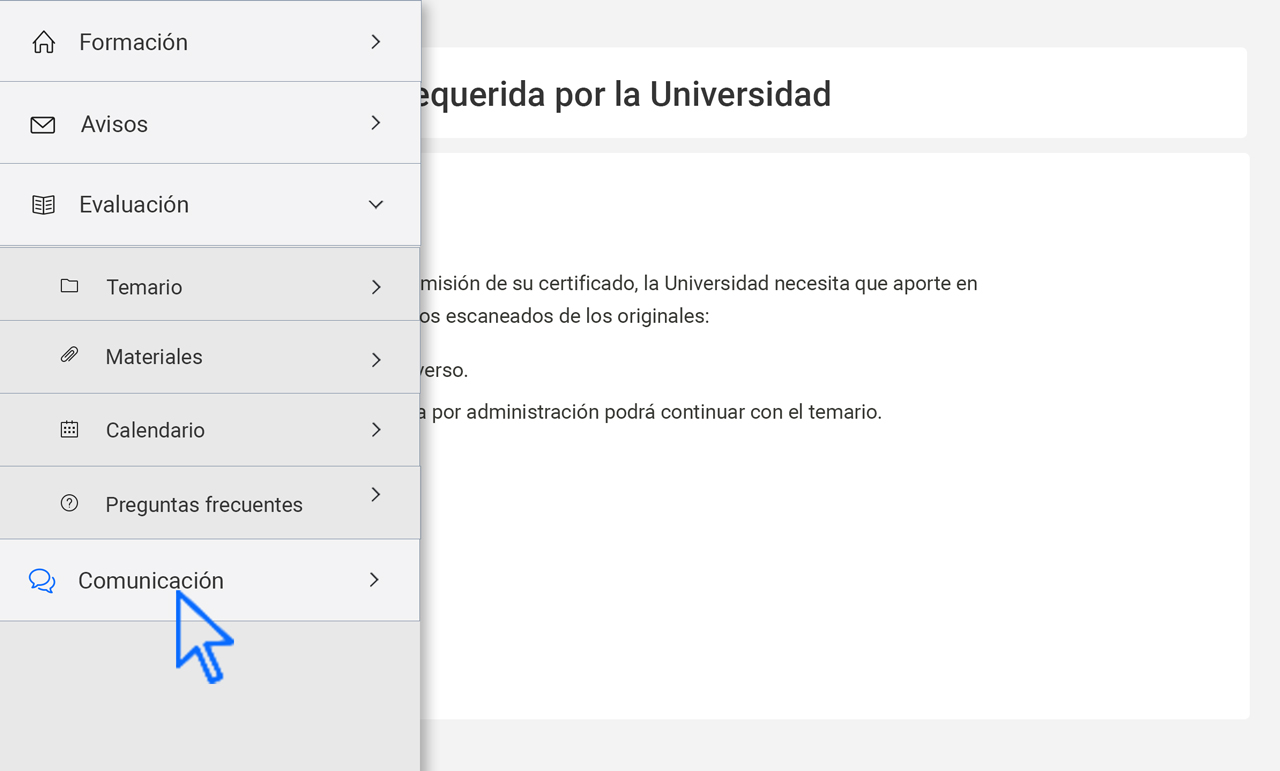Viewport: 1280px width, 771px height.
Task: Click the question mark icon beside Preguntas frecuentes
Action: (x=69, y=503)
